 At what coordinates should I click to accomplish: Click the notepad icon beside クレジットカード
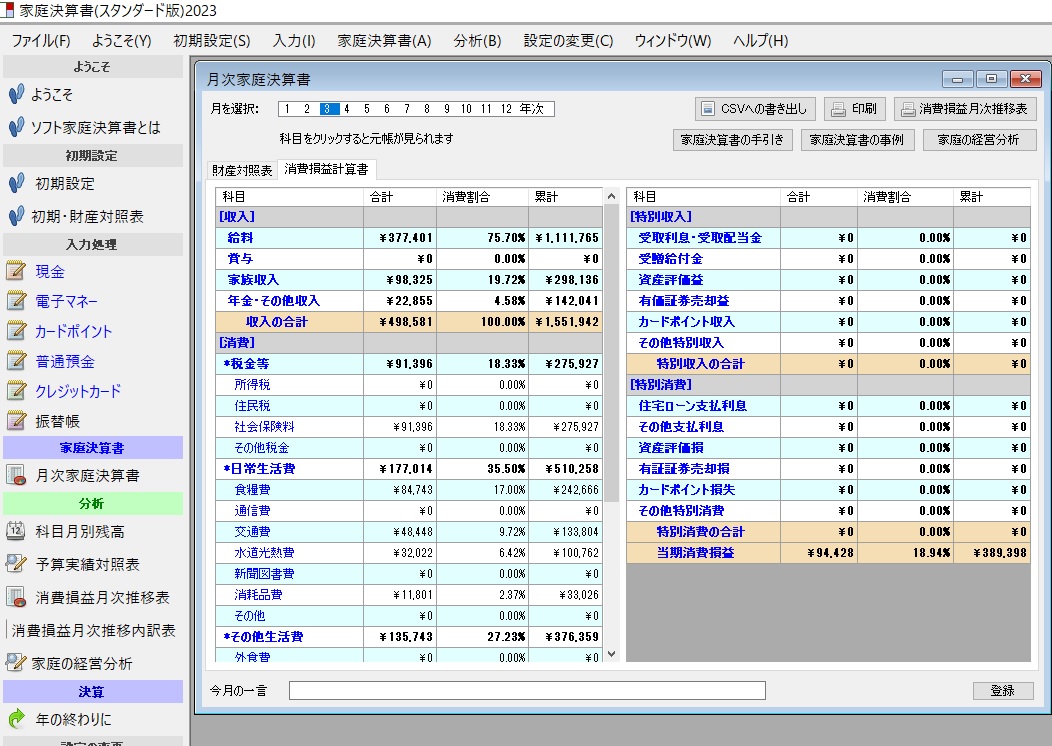pos(16,391)
